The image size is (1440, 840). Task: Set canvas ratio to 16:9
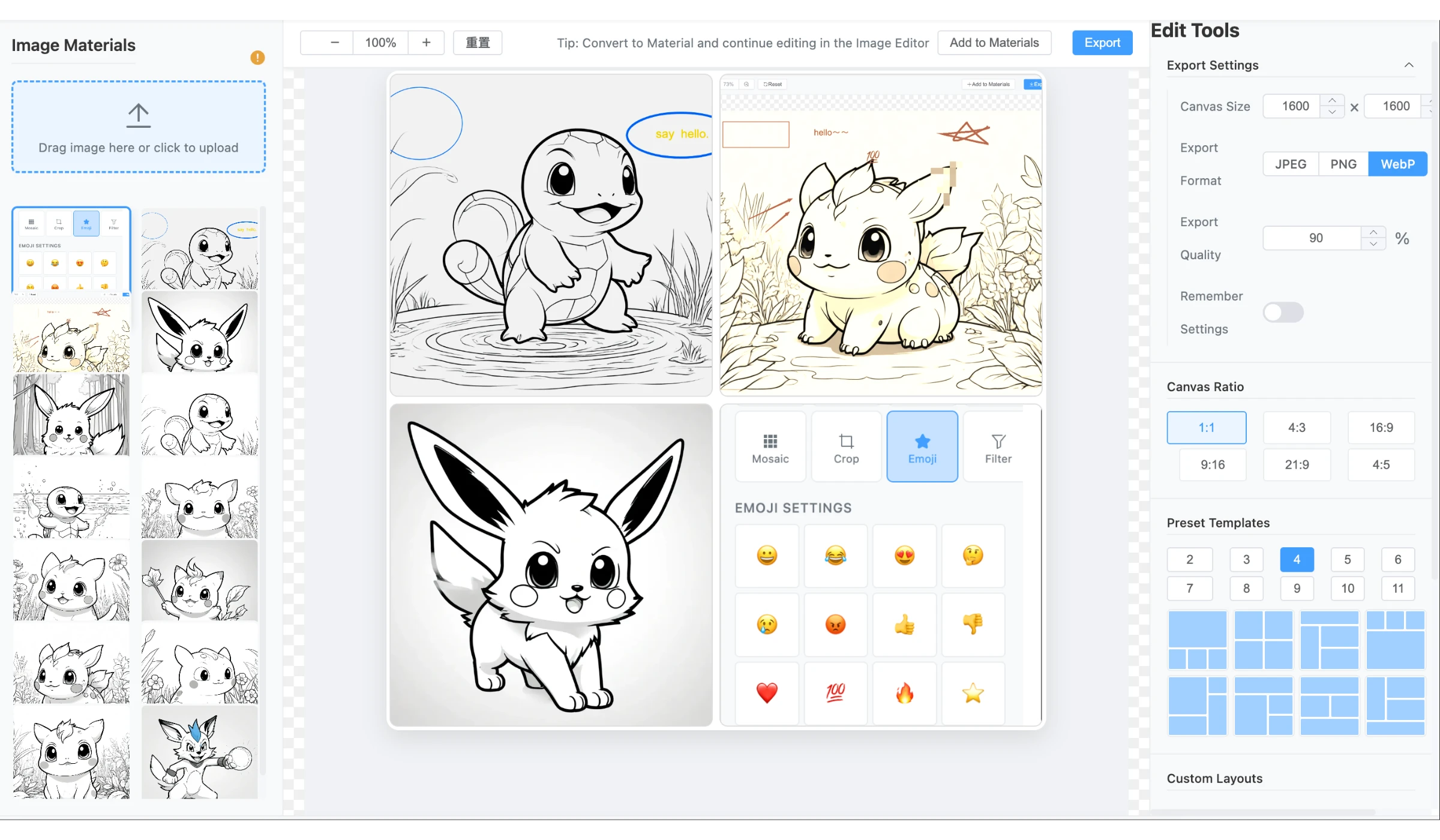(x=1381, y=428)
